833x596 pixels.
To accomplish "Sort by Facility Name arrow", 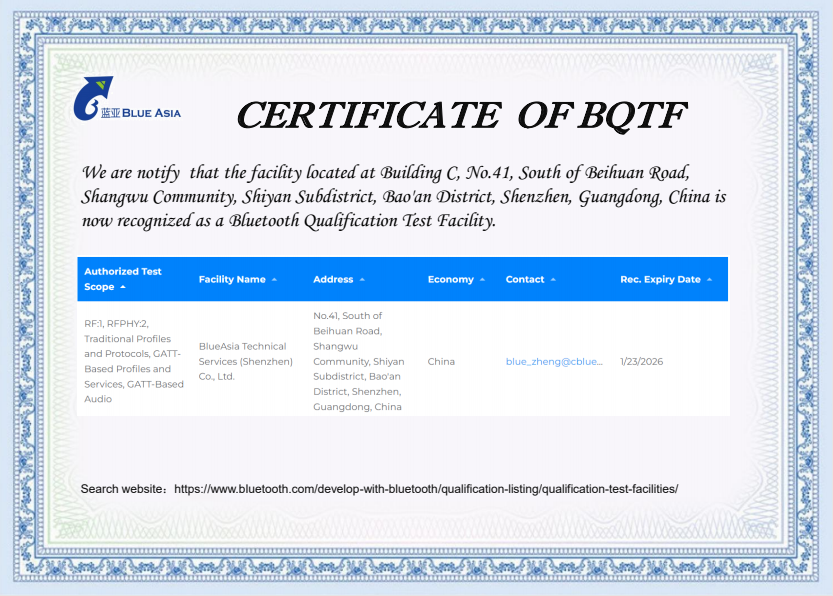I will coord(274,279).
